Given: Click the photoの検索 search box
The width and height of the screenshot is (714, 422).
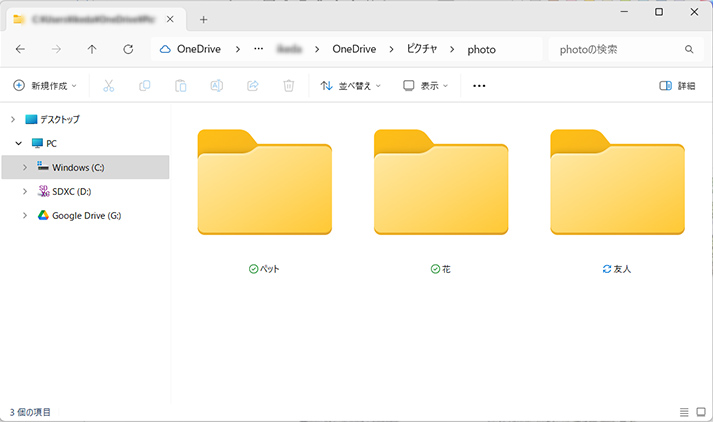Looking at the screenshot, I should tap(620, 49).
